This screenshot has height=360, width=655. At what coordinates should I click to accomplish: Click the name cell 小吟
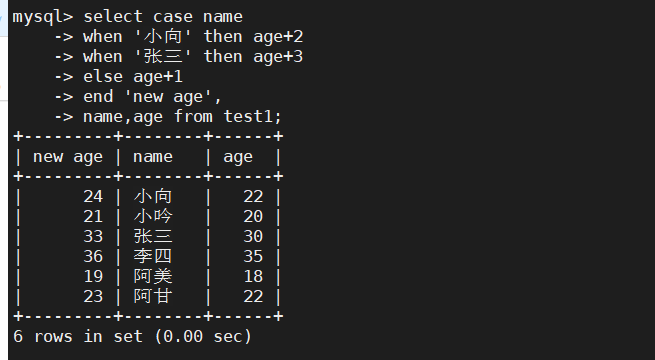pyautogui.click(x=153, y=216)
